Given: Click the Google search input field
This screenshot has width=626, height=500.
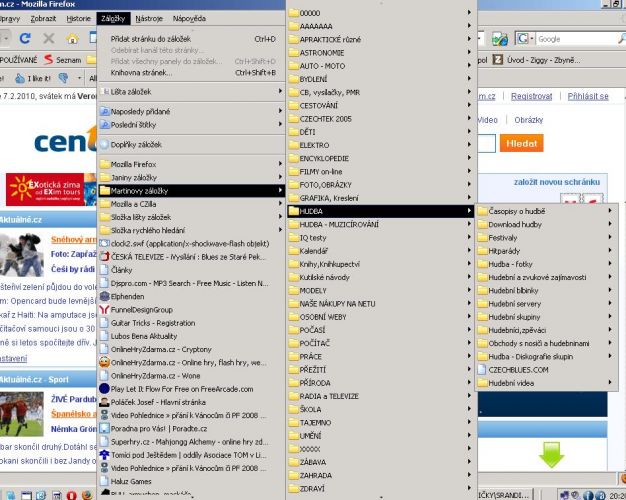Looking at the screenshot, I should coord(578,39).
